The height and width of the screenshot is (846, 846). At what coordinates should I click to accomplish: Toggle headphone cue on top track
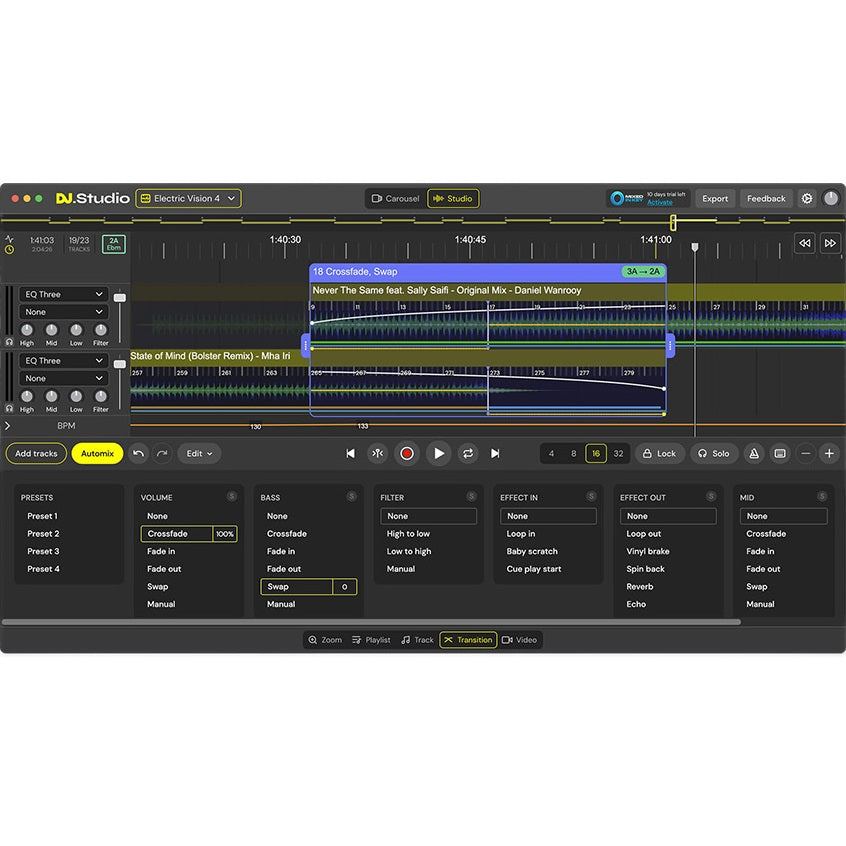click(x=9, y=342)
